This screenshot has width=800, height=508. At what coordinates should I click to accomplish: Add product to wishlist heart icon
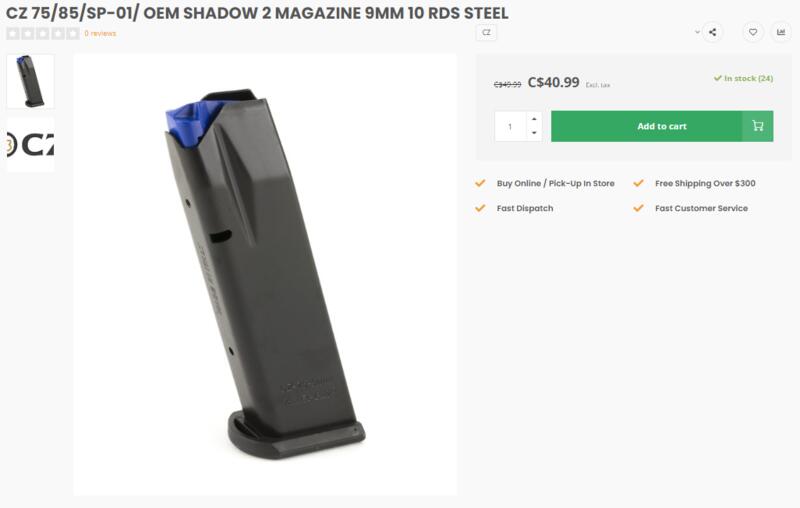click(753, 32)
